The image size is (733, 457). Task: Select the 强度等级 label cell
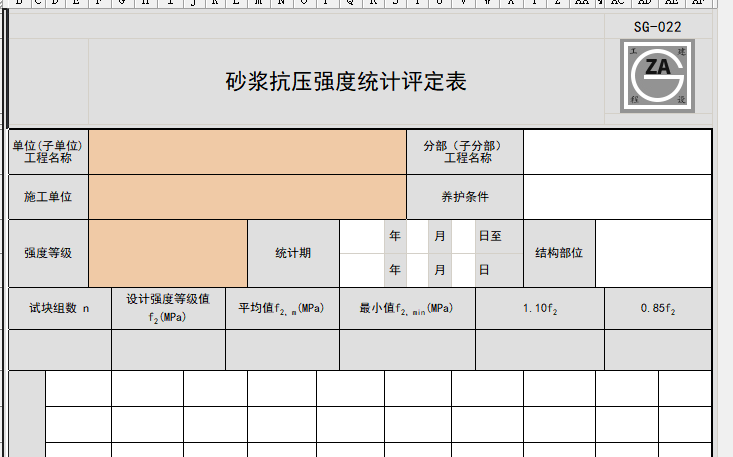pyautogui.click(x=48, y=253)
